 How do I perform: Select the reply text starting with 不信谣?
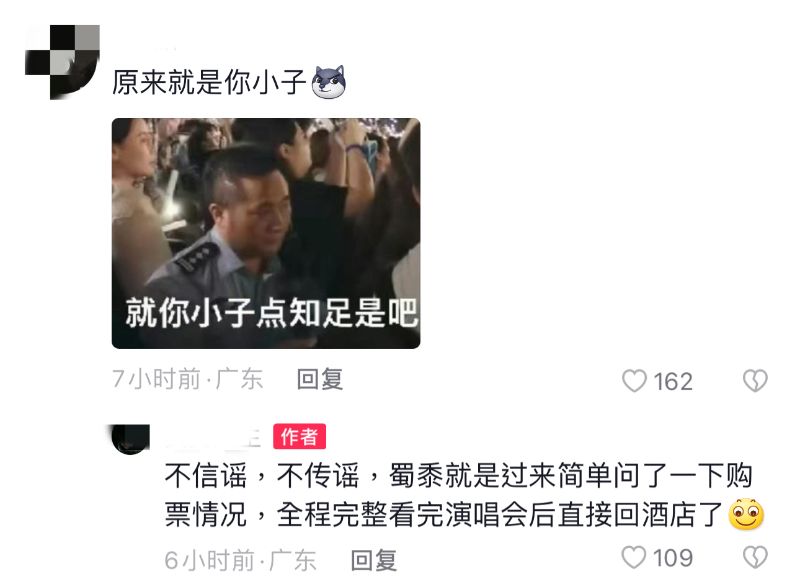click(458, 495)
